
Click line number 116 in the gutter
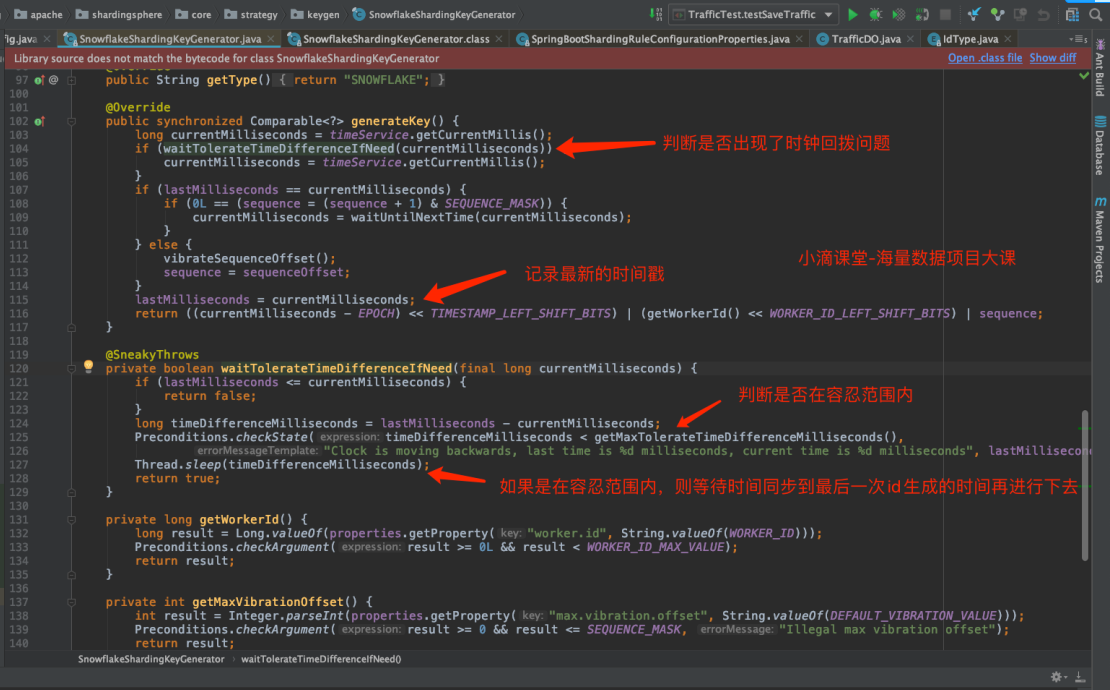(x=19, y=314)
